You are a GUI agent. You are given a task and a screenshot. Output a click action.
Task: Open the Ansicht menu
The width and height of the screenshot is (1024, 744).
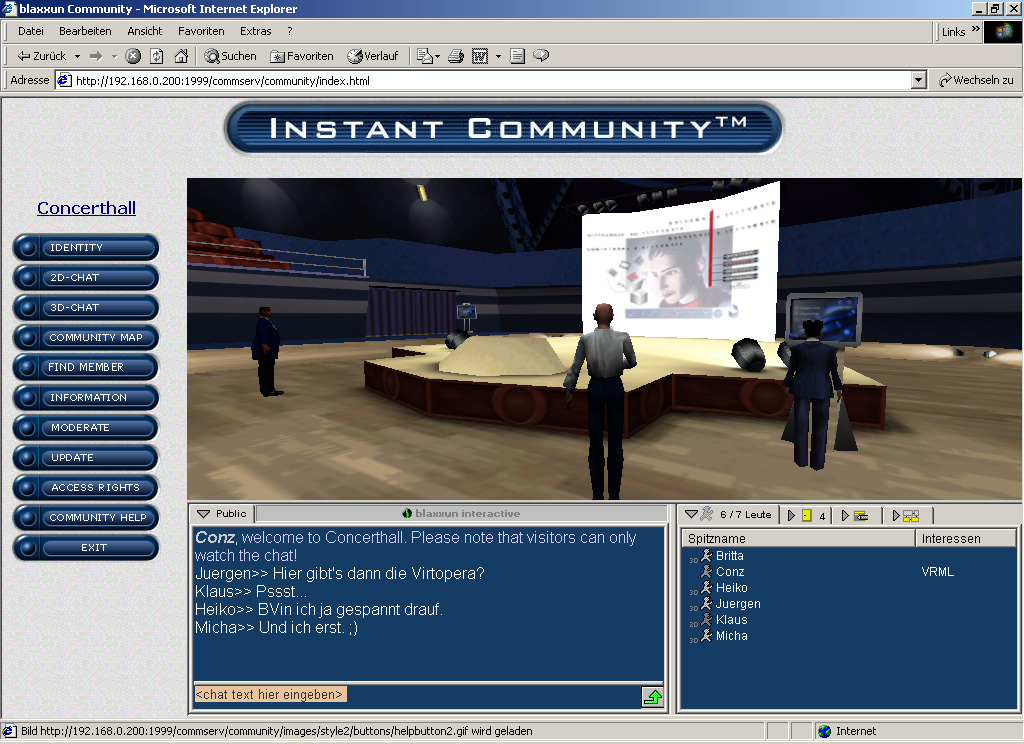click(144, 31)
